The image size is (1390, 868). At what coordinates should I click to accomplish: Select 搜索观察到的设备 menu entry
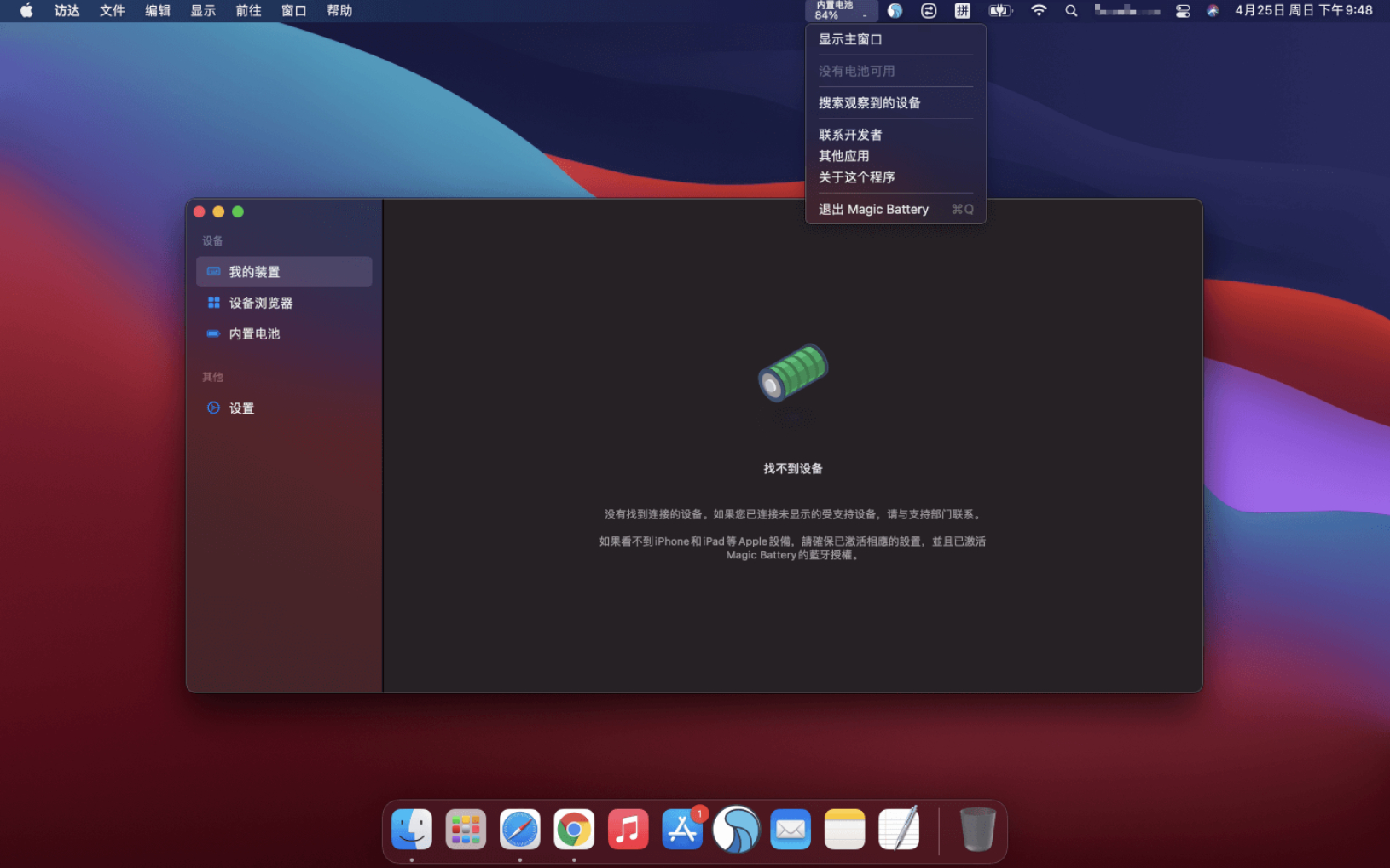pyautogui.click(x=869, y=103)
